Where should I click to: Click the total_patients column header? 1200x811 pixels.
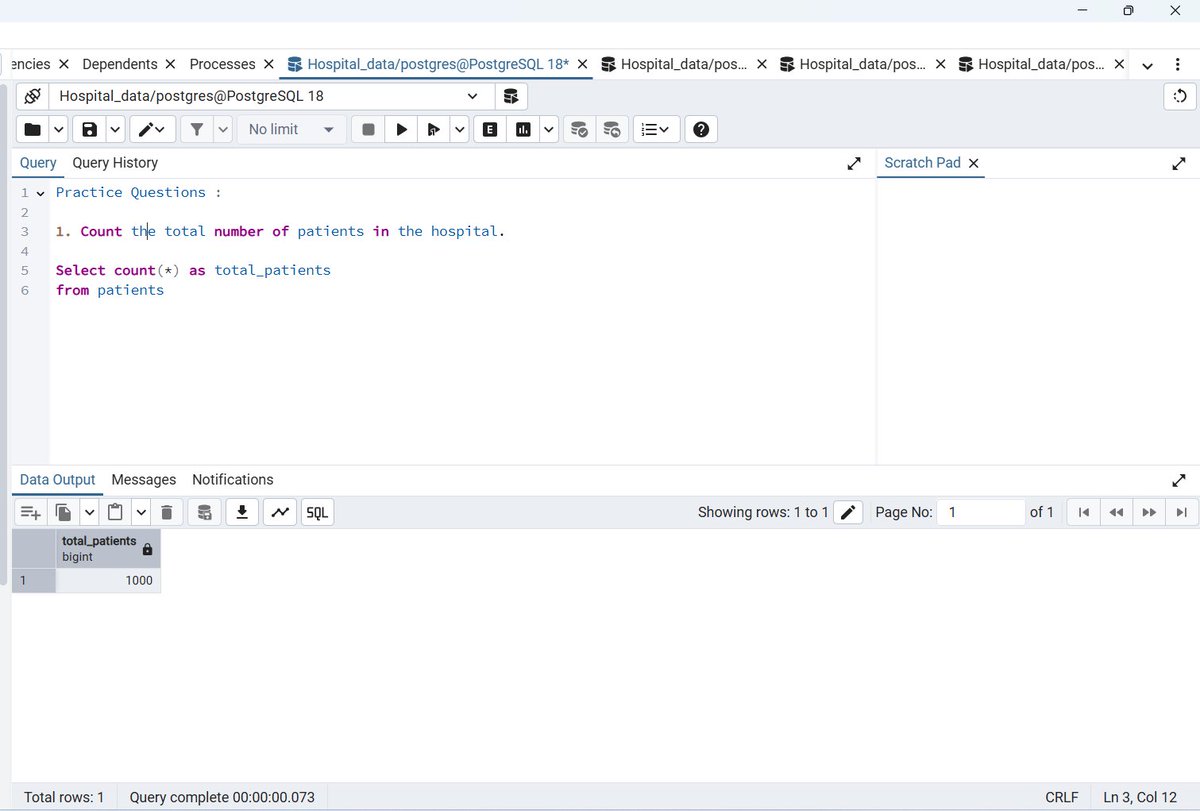(x=108, y=549)
